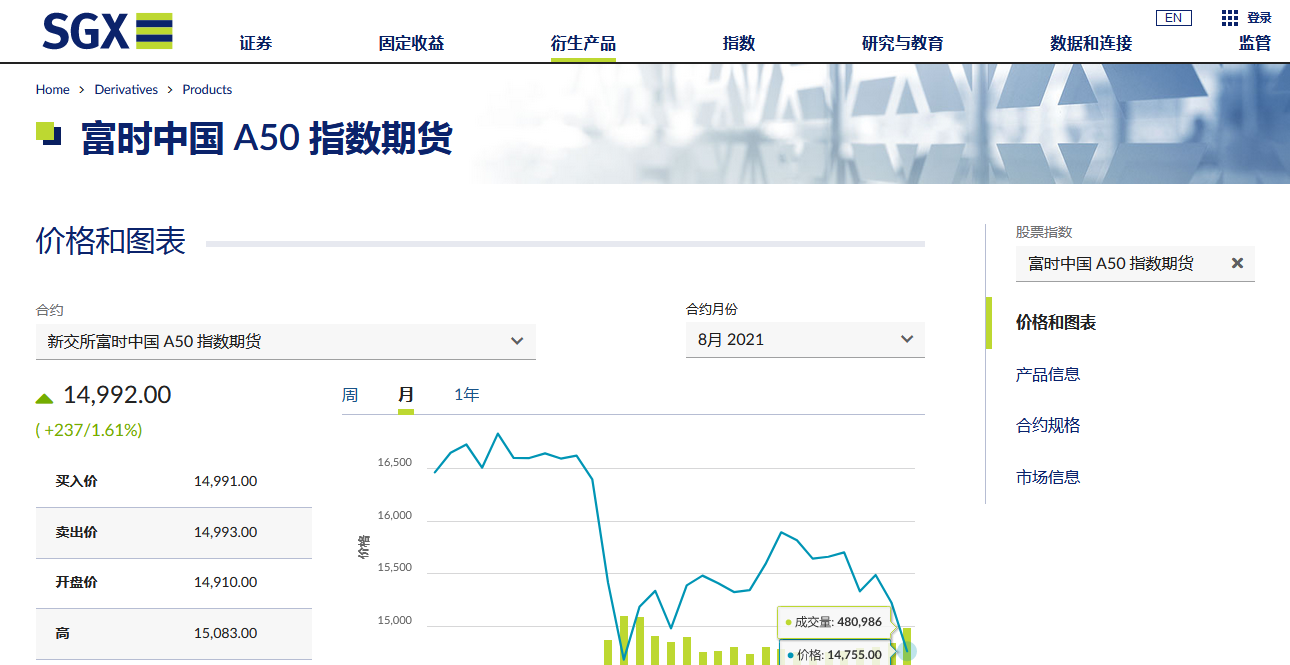Screen dimensions: 1290x665
Task: Open the 固定收益 menu
Action: coord(411,43)
